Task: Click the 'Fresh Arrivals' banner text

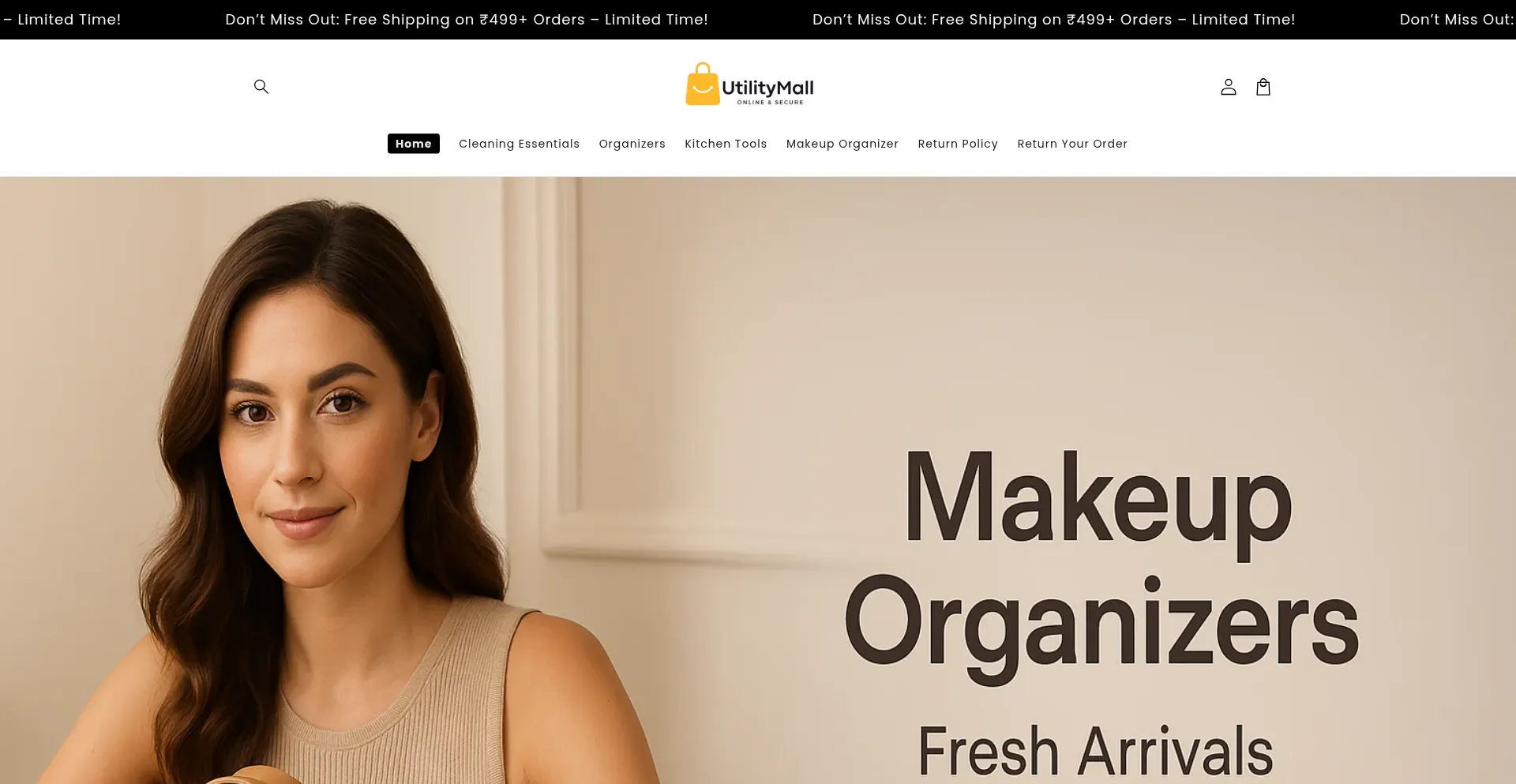Action: click(x=1095, y=750)
